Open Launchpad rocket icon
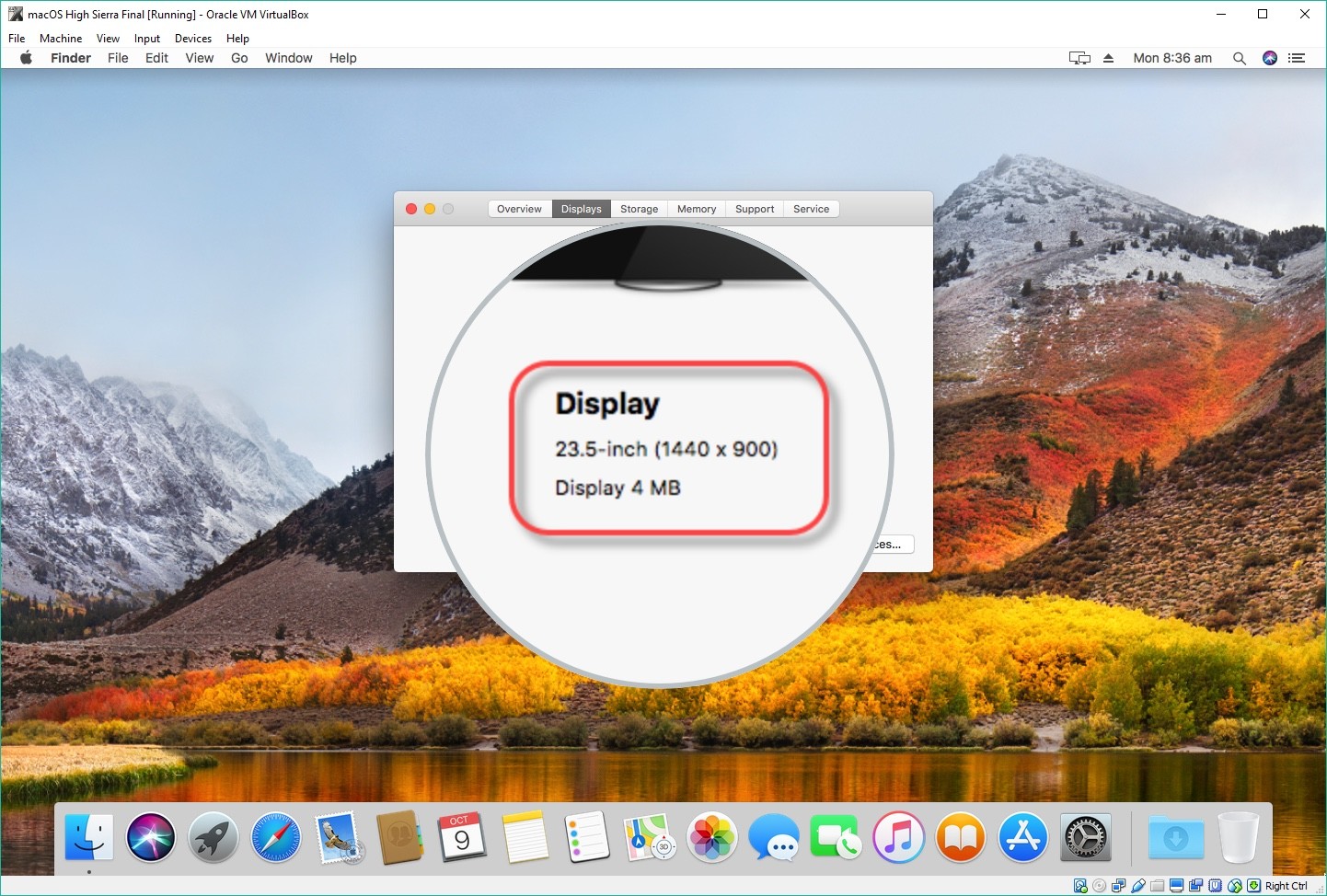Image resolution: width=1327 pixels, height=896 pixels. point(213,838)
